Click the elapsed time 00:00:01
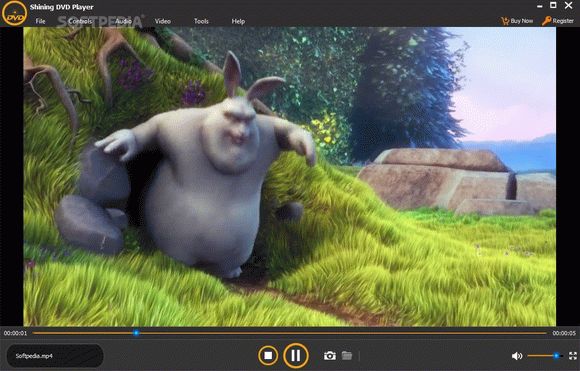Screen dimensions: 580x371 pos(16,333)
